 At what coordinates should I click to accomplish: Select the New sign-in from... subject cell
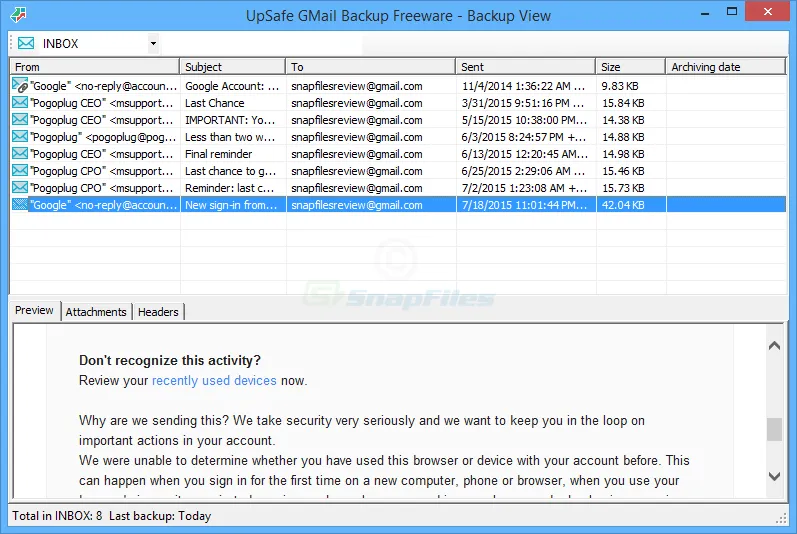tap(232, 205)
